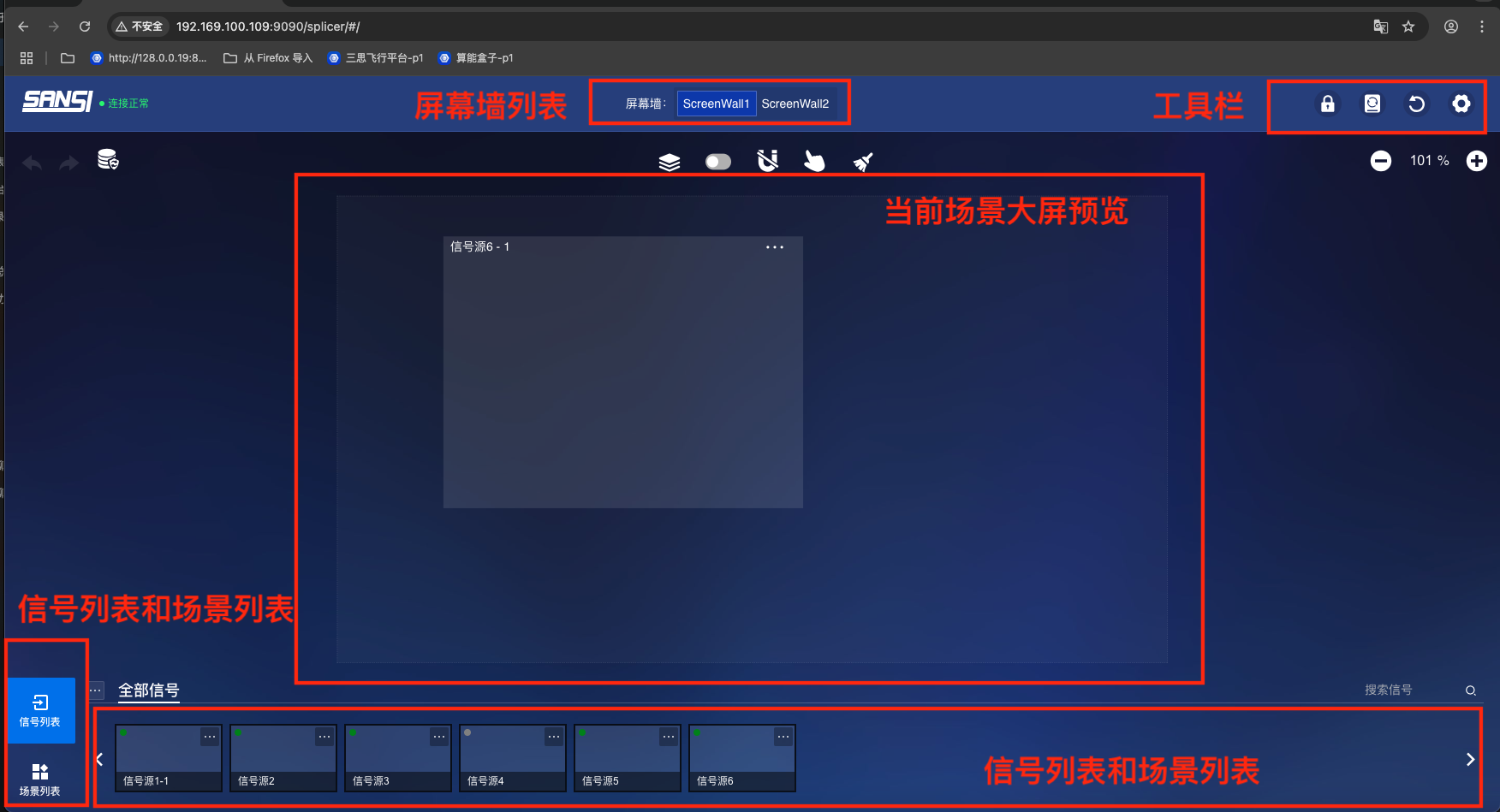This screenshot has width=1500, height=812.
Task: Click the SANSI logo
Action: [x=57, y=101]
